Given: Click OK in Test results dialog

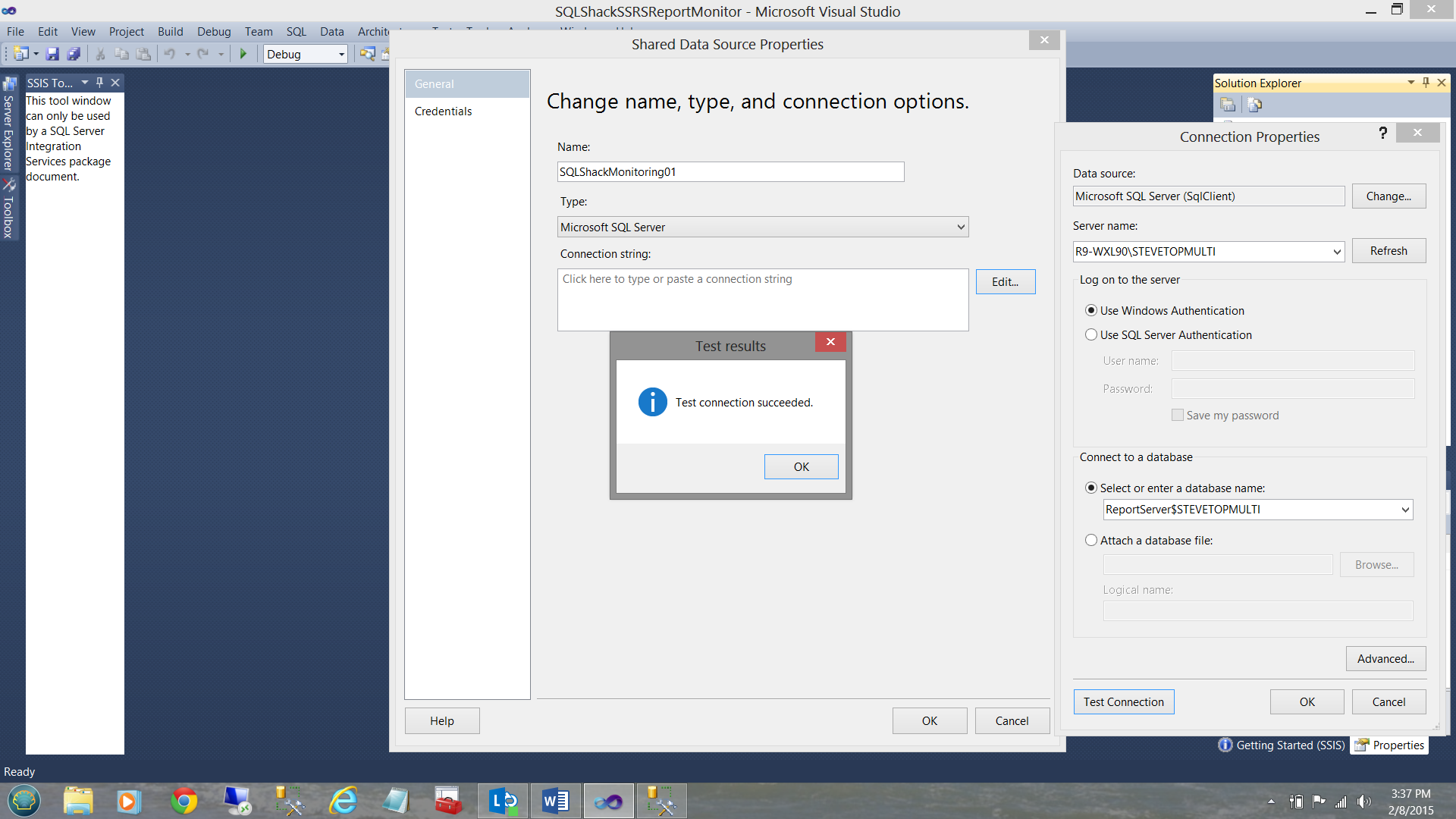Looking at the screenshot, I should tap(801, 466).
